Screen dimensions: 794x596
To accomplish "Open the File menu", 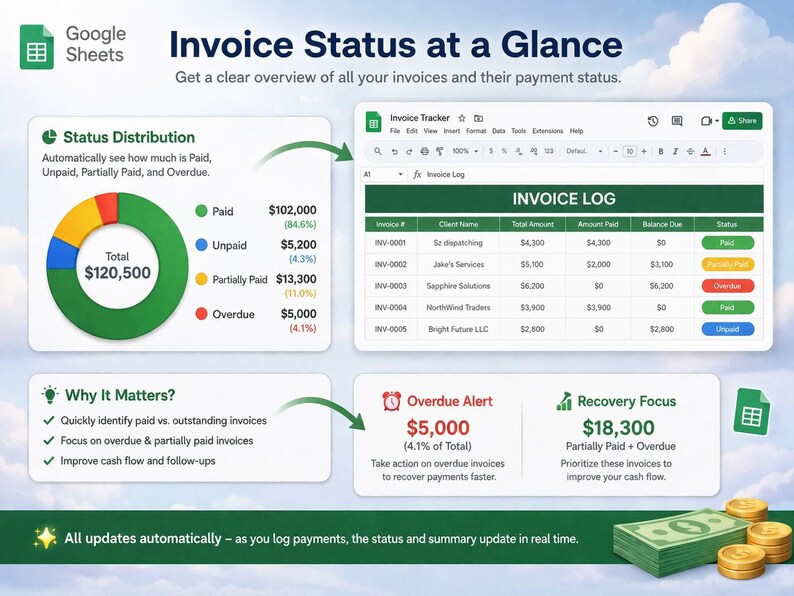I will click(x=395, y=131).
